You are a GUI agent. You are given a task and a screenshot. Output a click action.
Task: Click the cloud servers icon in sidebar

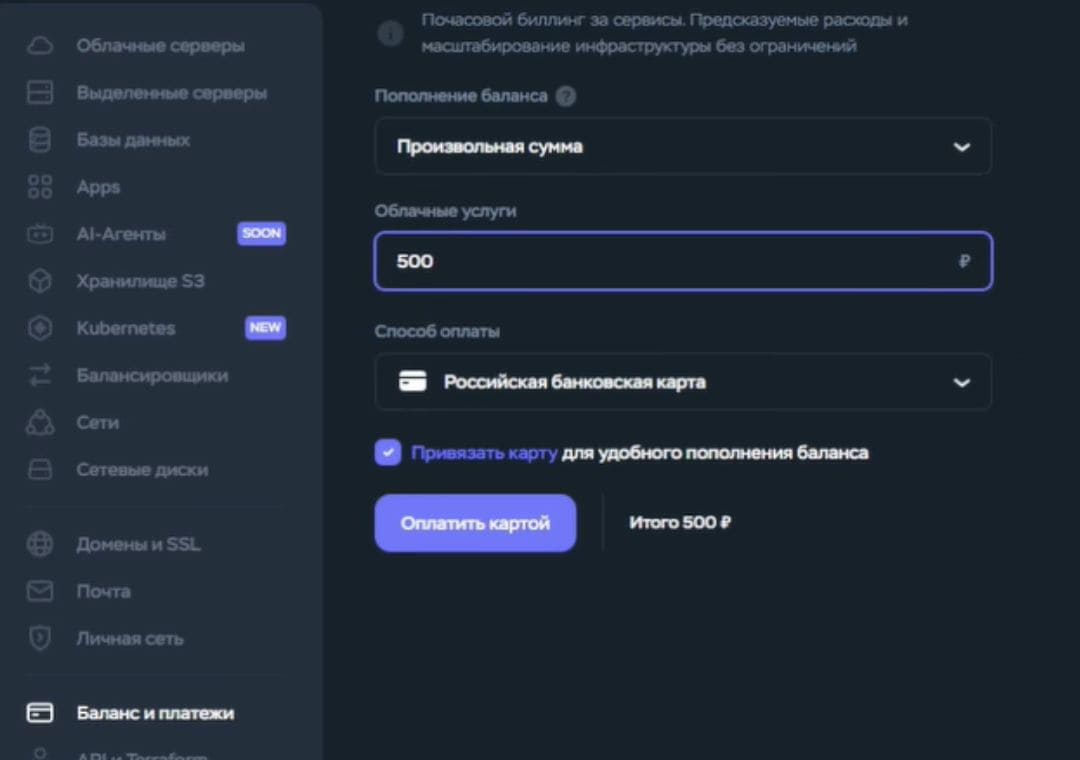coord(40,46)
